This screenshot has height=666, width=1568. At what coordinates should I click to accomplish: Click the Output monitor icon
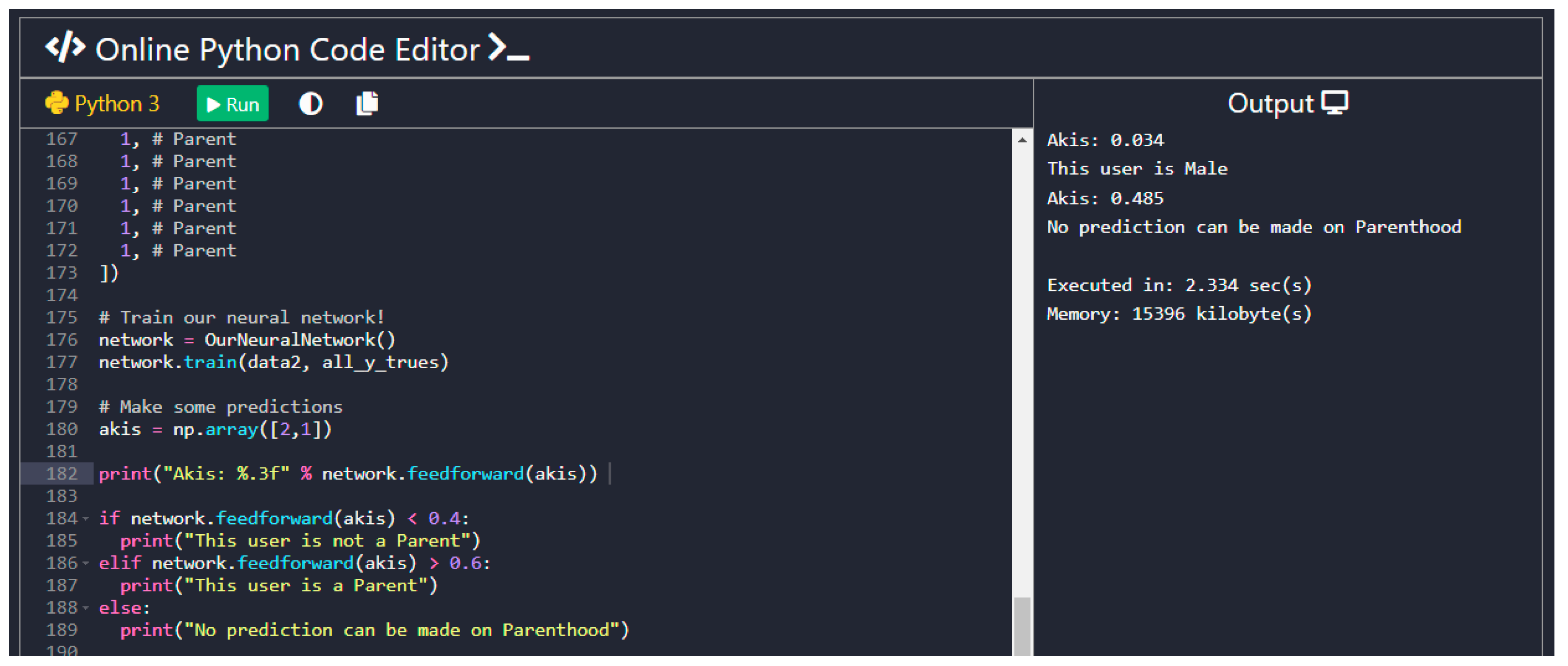click(x=1334, y=102)
